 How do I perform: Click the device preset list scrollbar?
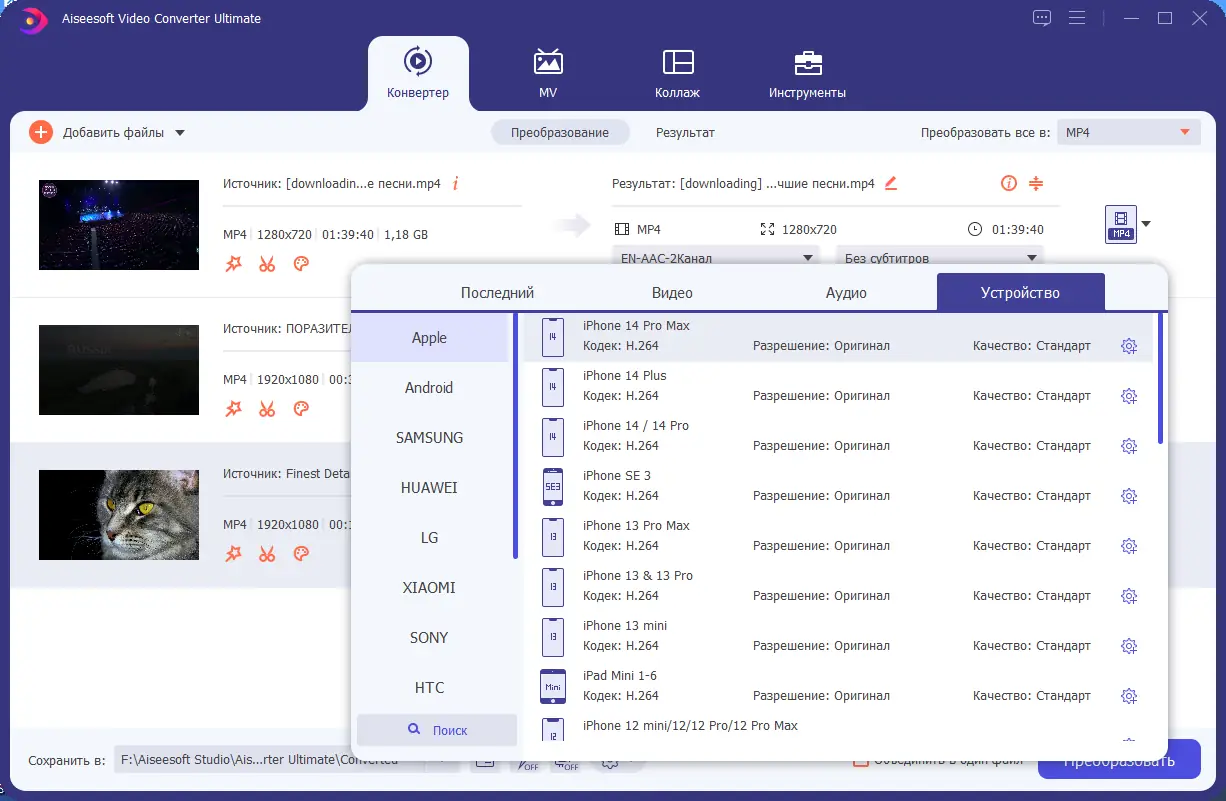(x=1160, y=378)
